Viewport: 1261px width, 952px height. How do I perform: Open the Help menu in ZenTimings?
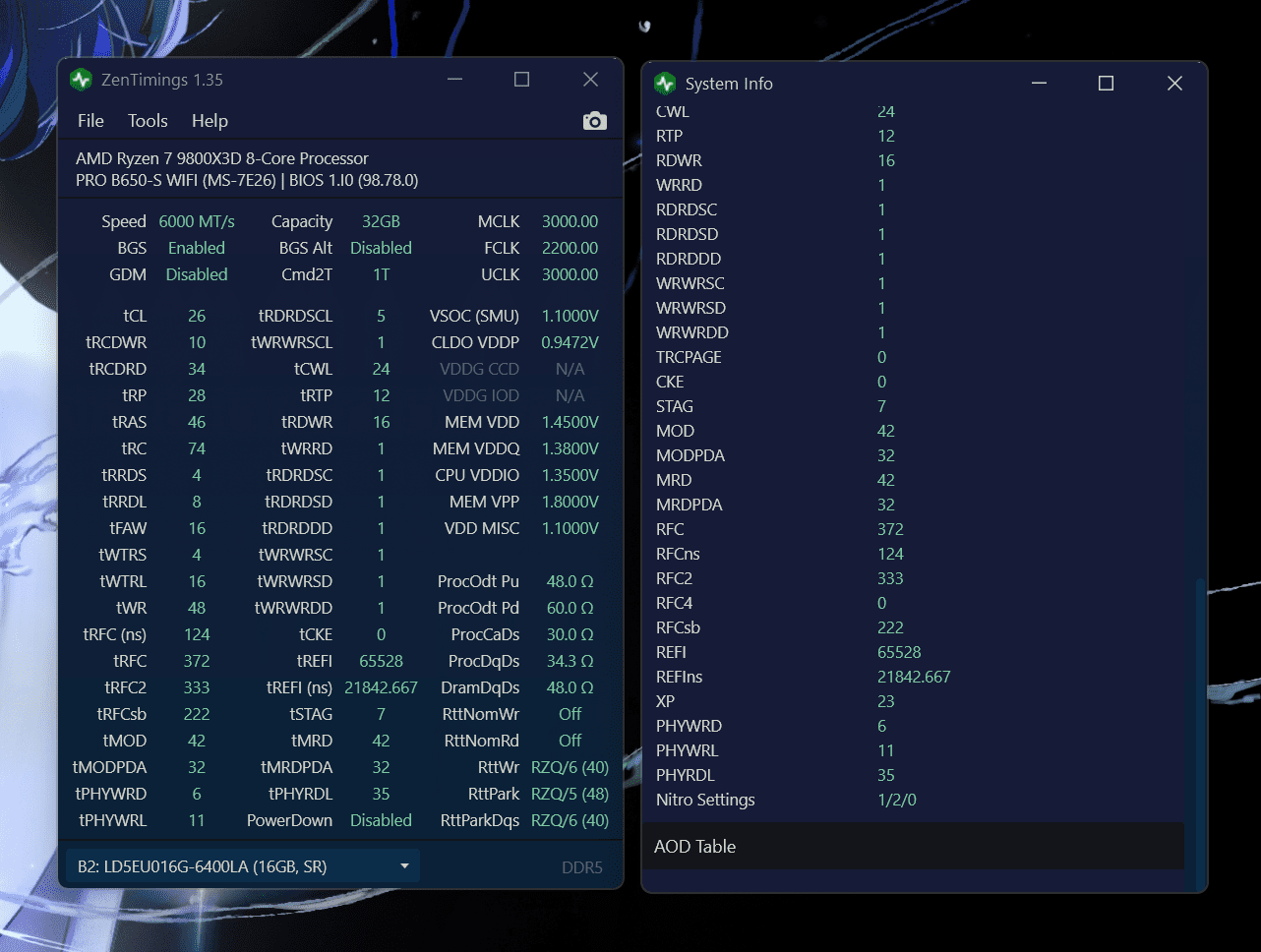(210, 121)
